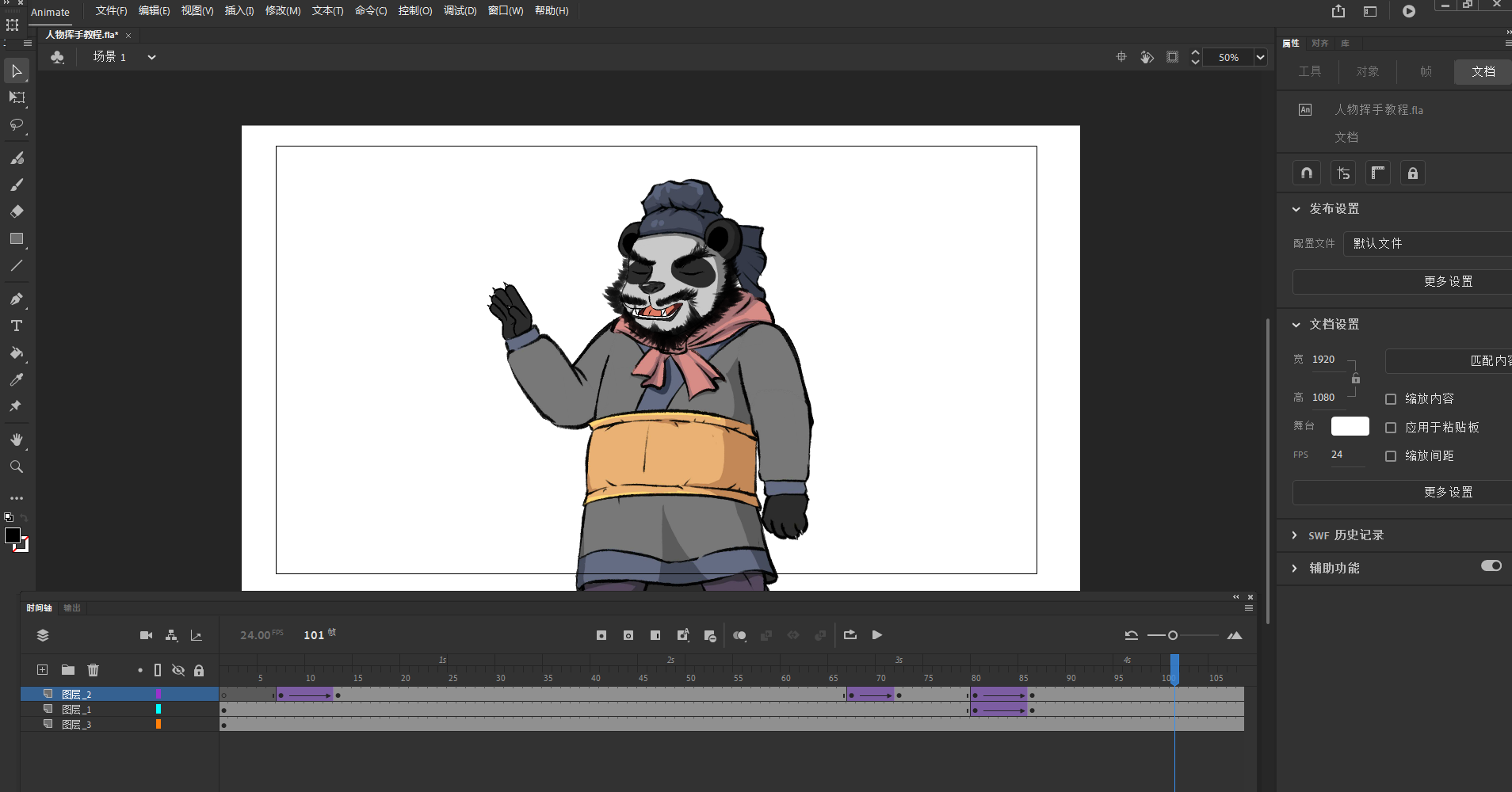Click the timeline zoom slider

pyautogui.click(x=1183, y=635)
